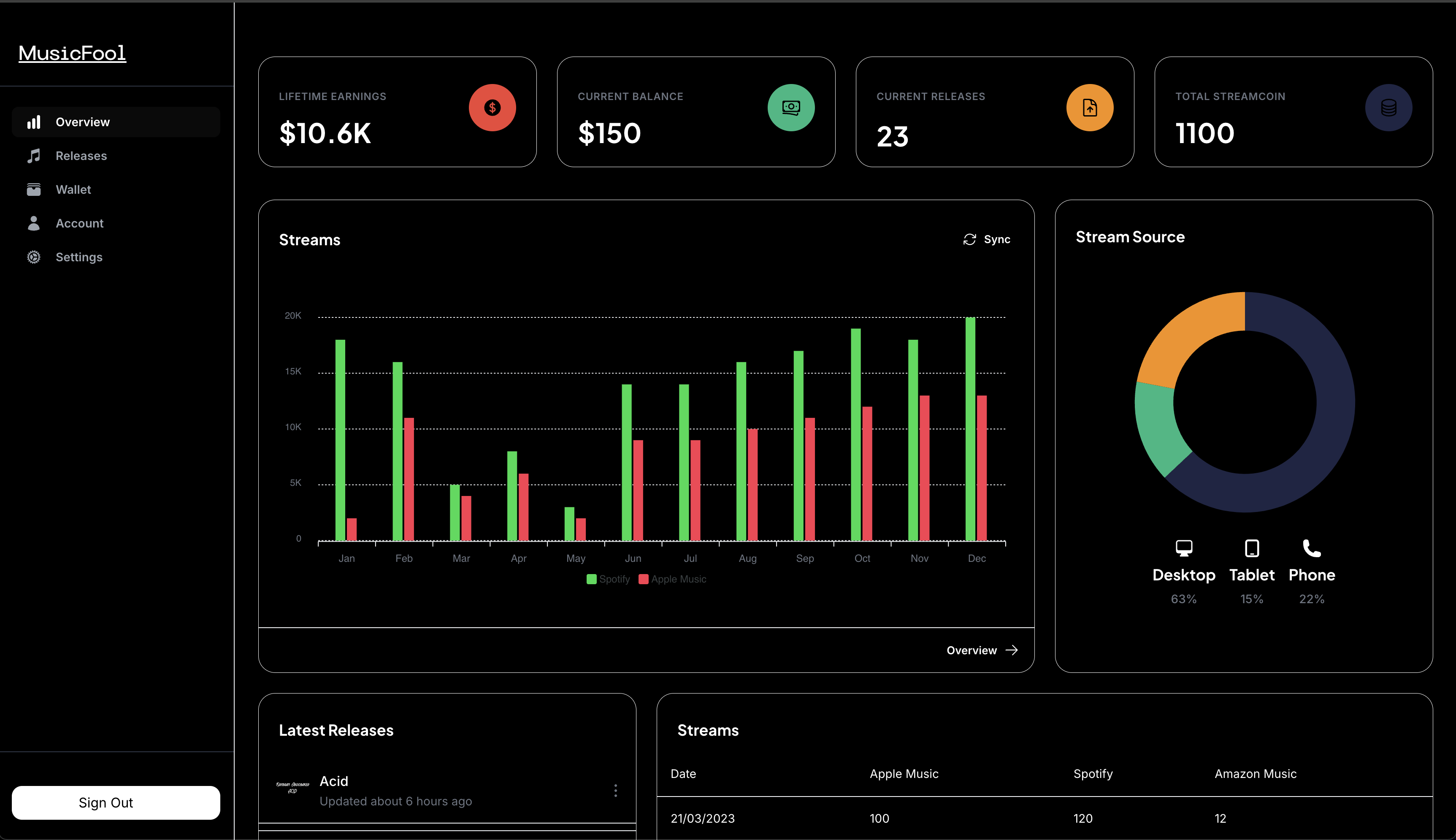Click the Acid release cover thumbnail
The height and width of the screenshot is (840, 1456).
[292, 788]
